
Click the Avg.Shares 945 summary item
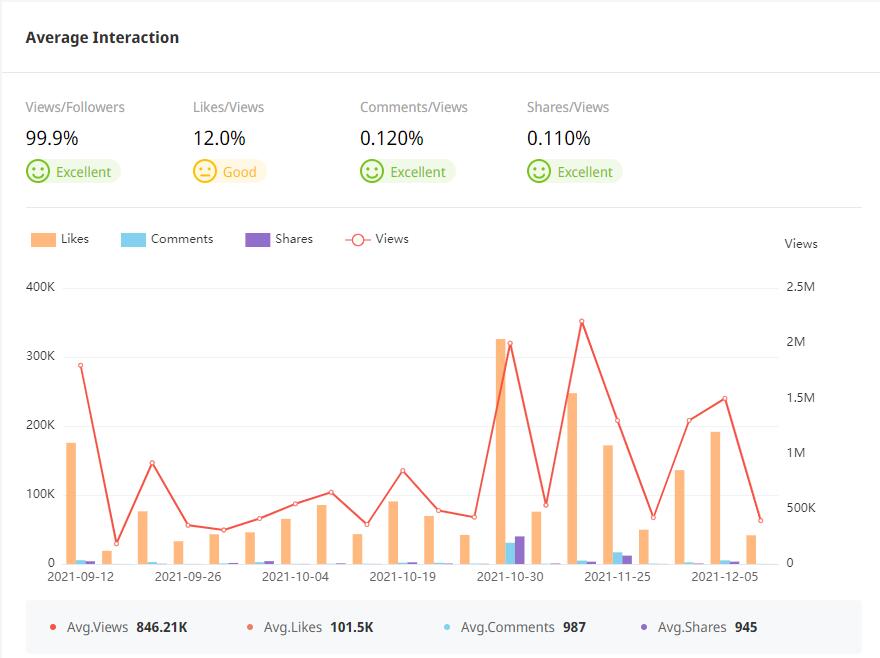point(699,627)
